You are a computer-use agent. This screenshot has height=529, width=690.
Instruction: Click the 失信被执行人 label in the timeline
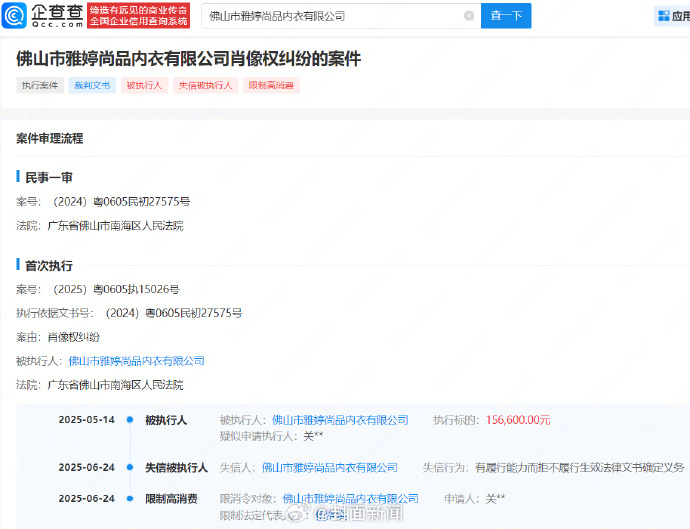coord(176,467)
